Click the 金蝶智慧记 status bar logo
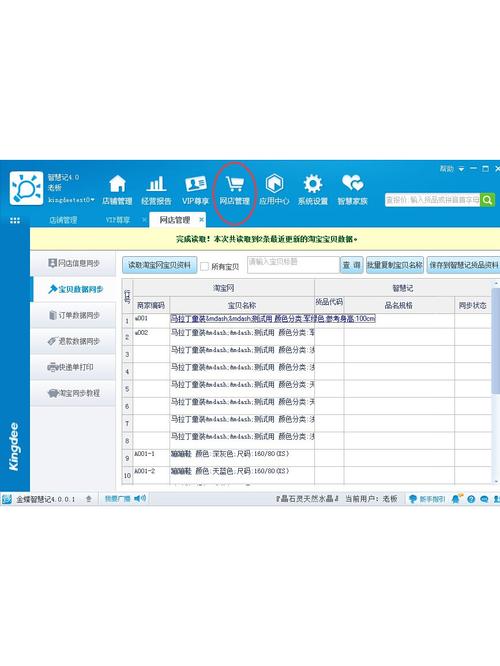 coord(6,499)
